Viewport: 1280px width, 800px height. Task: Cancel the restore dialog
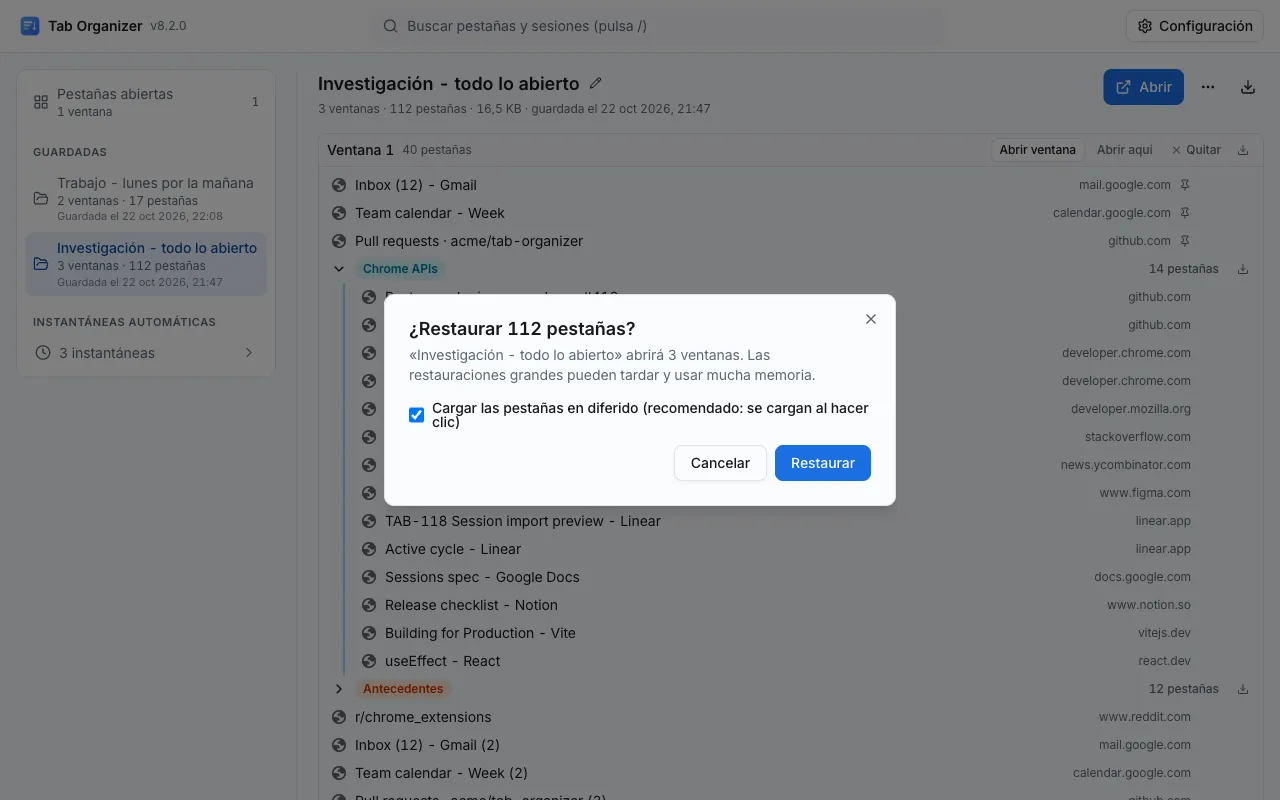pos(720,463)
